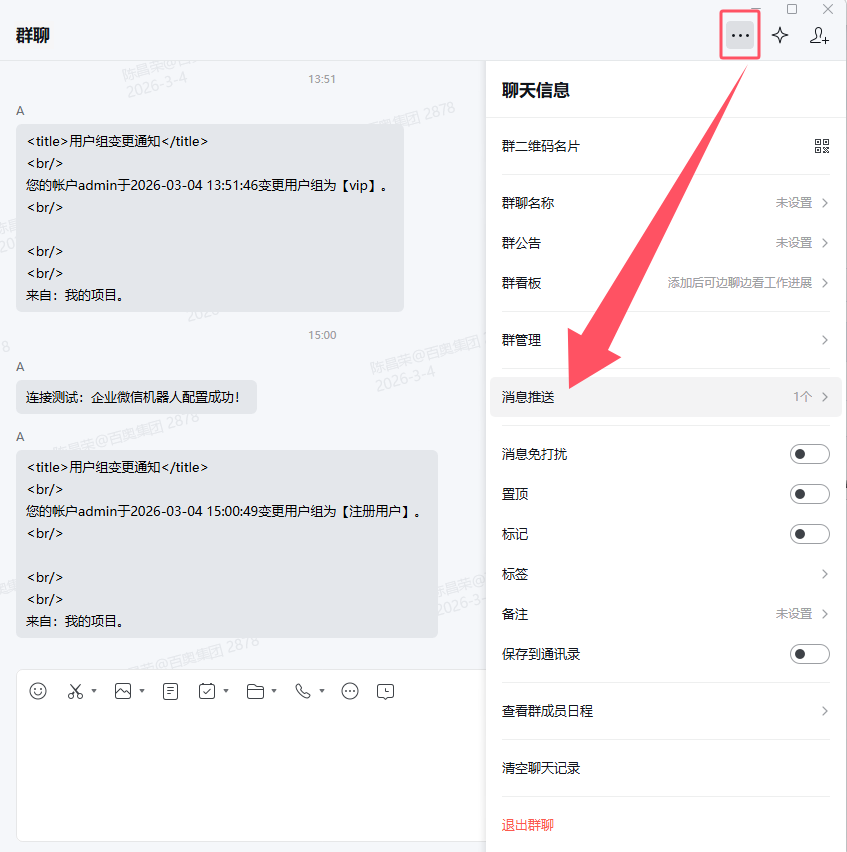Click the image send icon

(123, 691)
